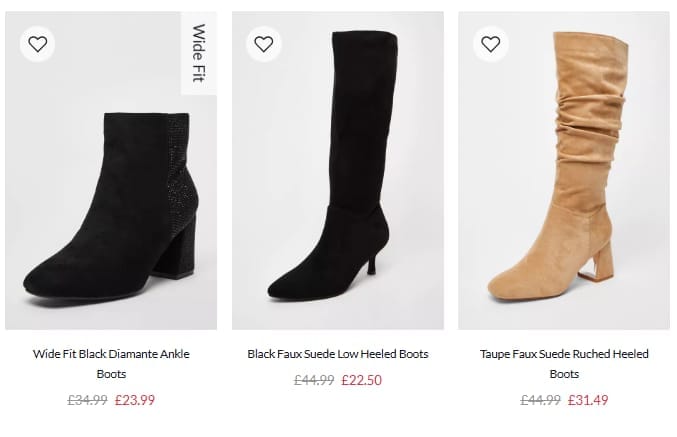677x437 pixels.
Task: Click crossed-out £44.99 under Taupe Ruched boots
Action: [540, 400]
